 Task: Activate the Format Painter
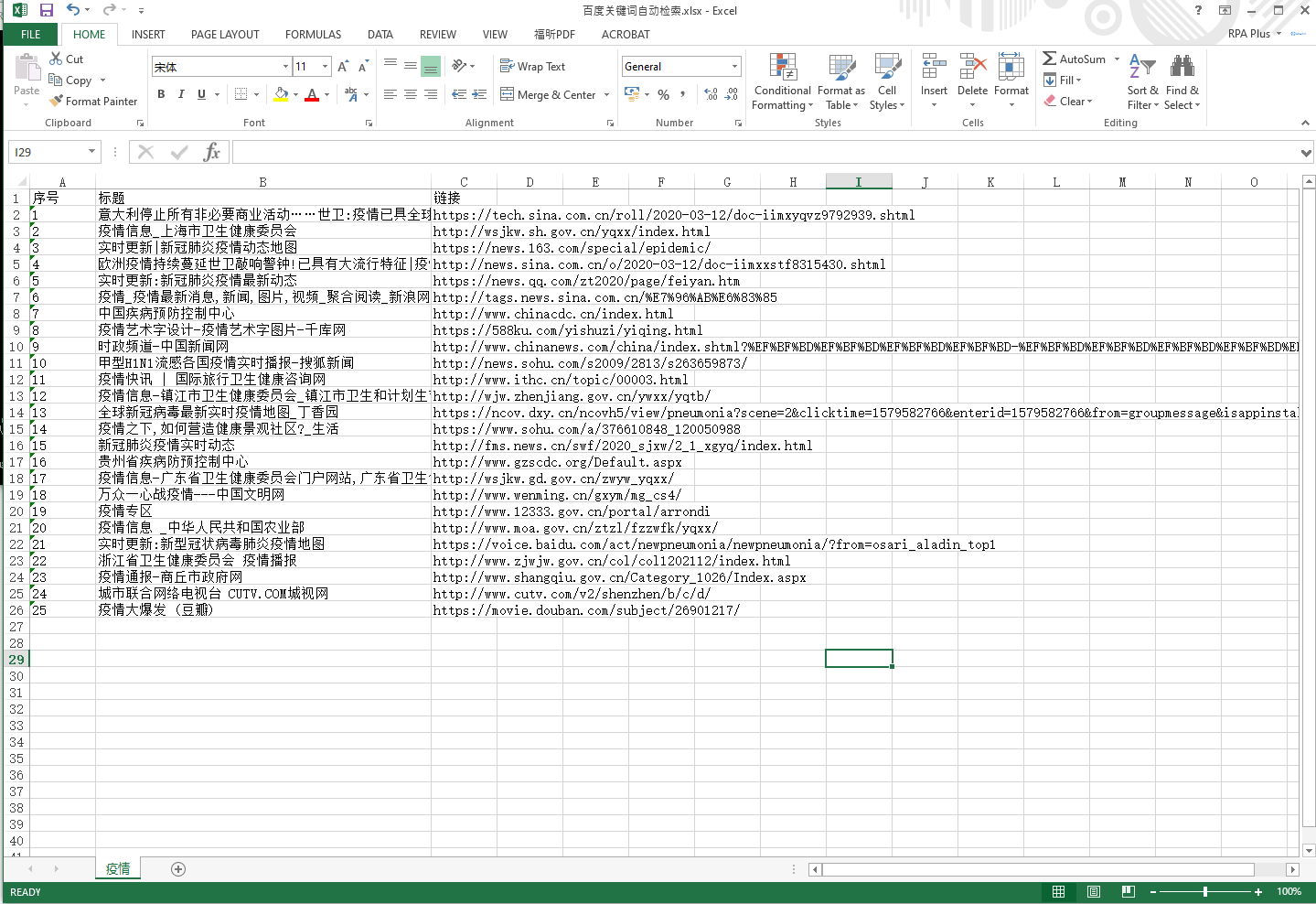coord(94,102)
